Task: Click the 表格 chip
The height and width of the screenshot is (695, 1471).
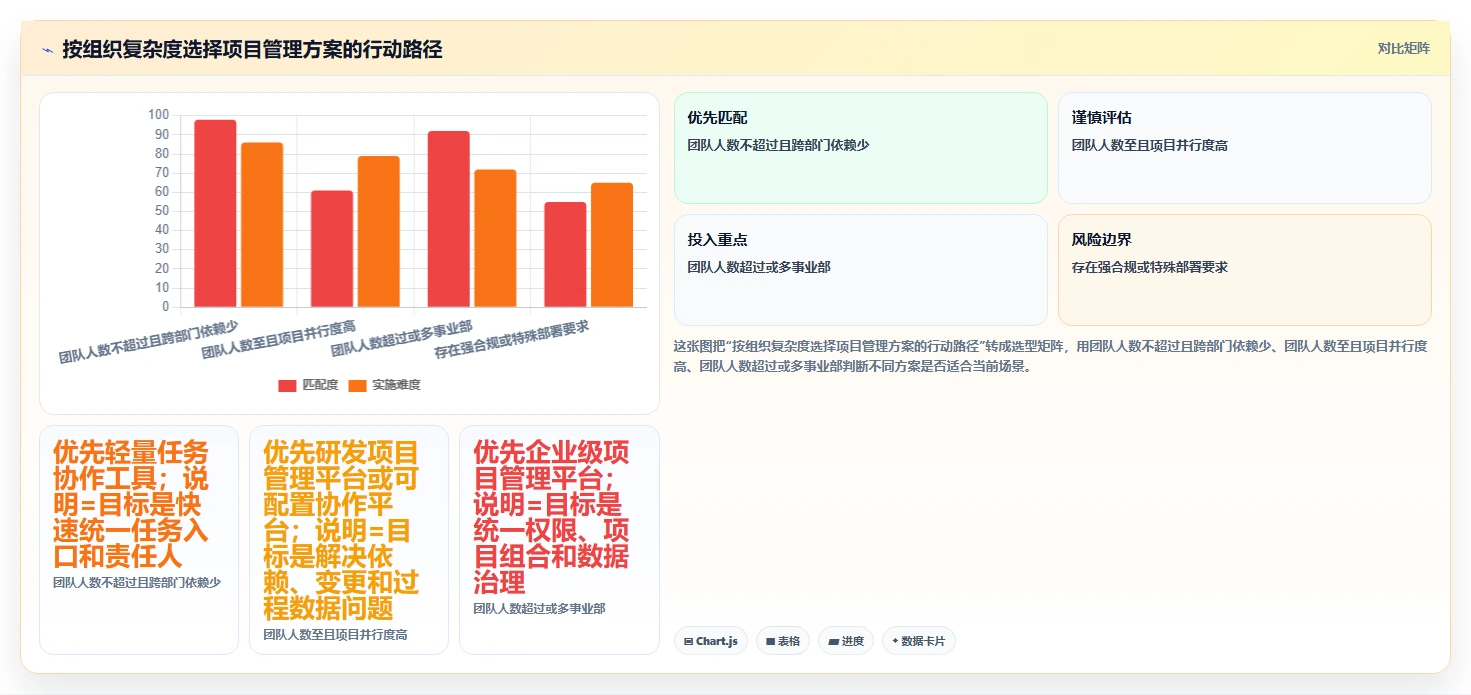Action: [x=783, y=641]
